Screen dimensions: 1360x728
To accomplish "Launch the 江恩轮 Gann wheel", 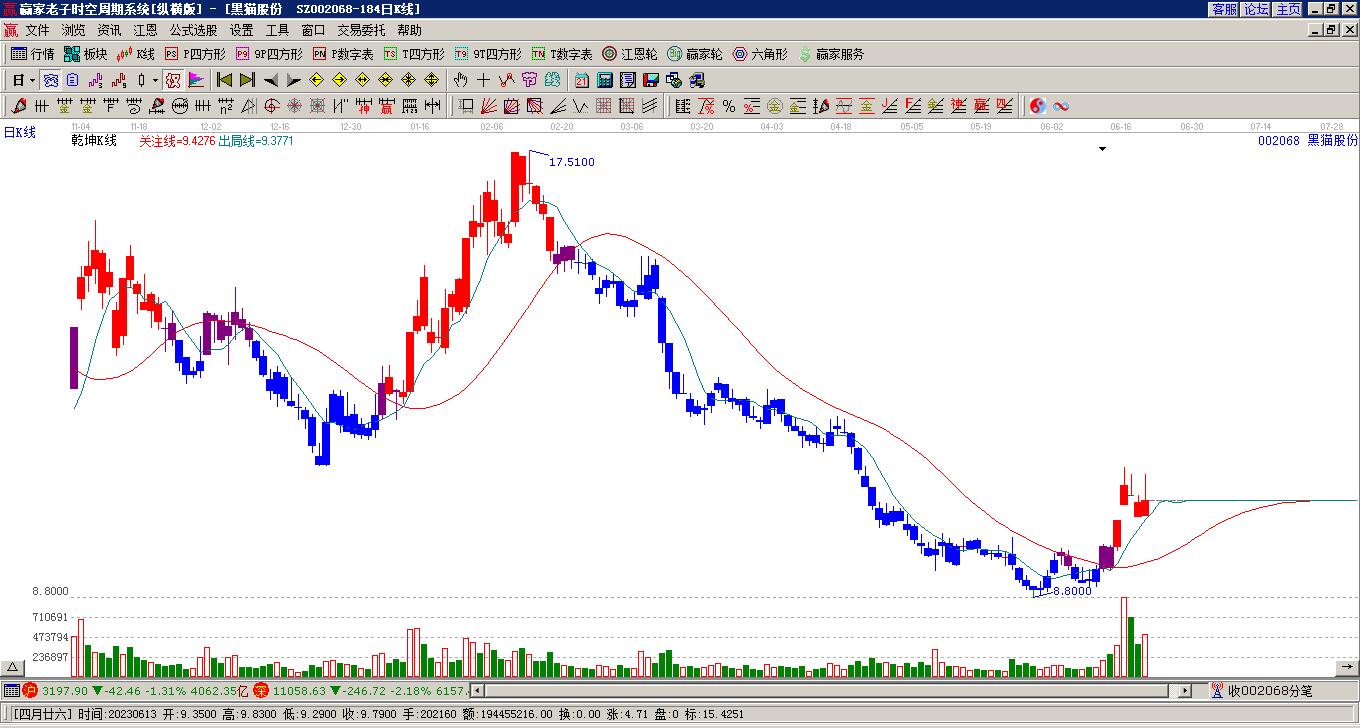I will [x=630, y=54].
